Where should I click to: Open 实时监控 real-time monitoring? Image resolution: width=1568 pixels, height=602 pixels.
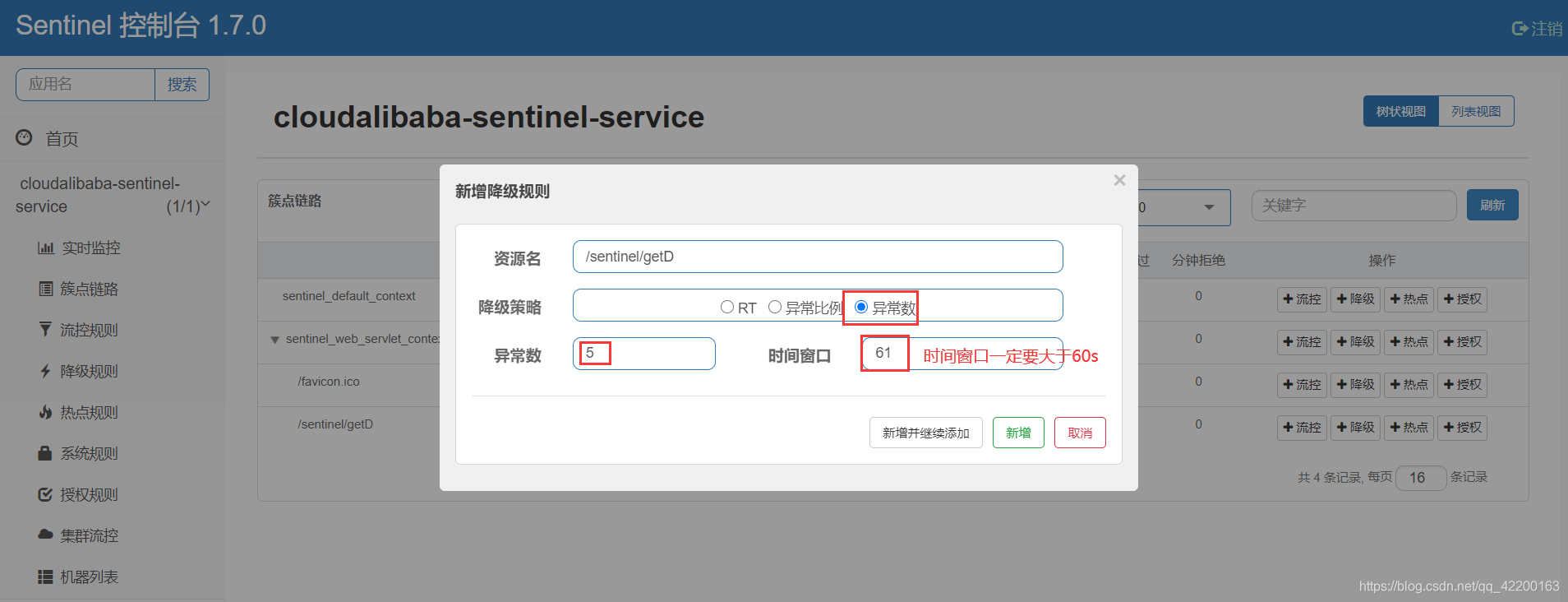point(79,248)
